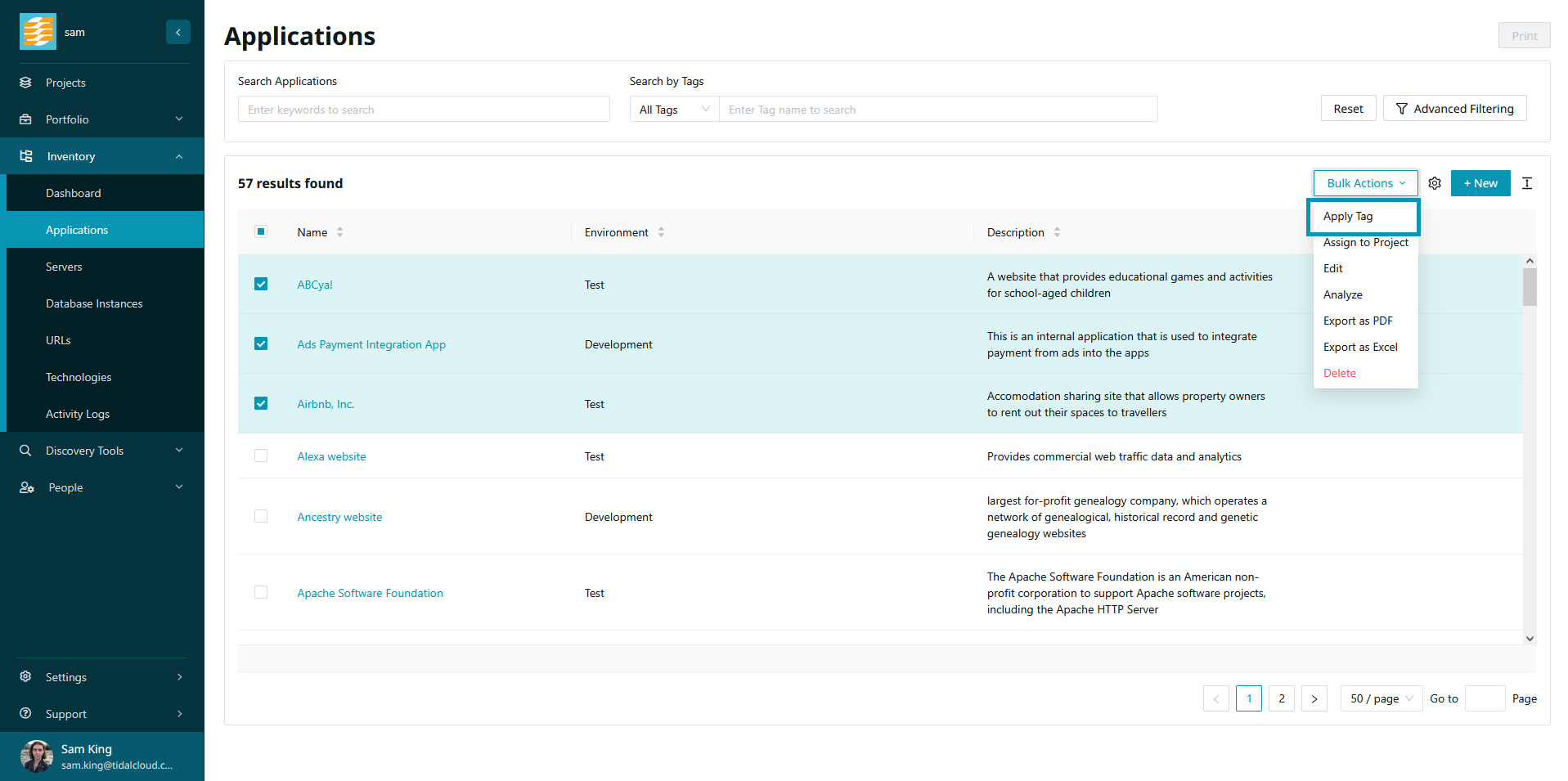
Task: Click the table settings gear icon
Action: click(x=1434, y=183)
